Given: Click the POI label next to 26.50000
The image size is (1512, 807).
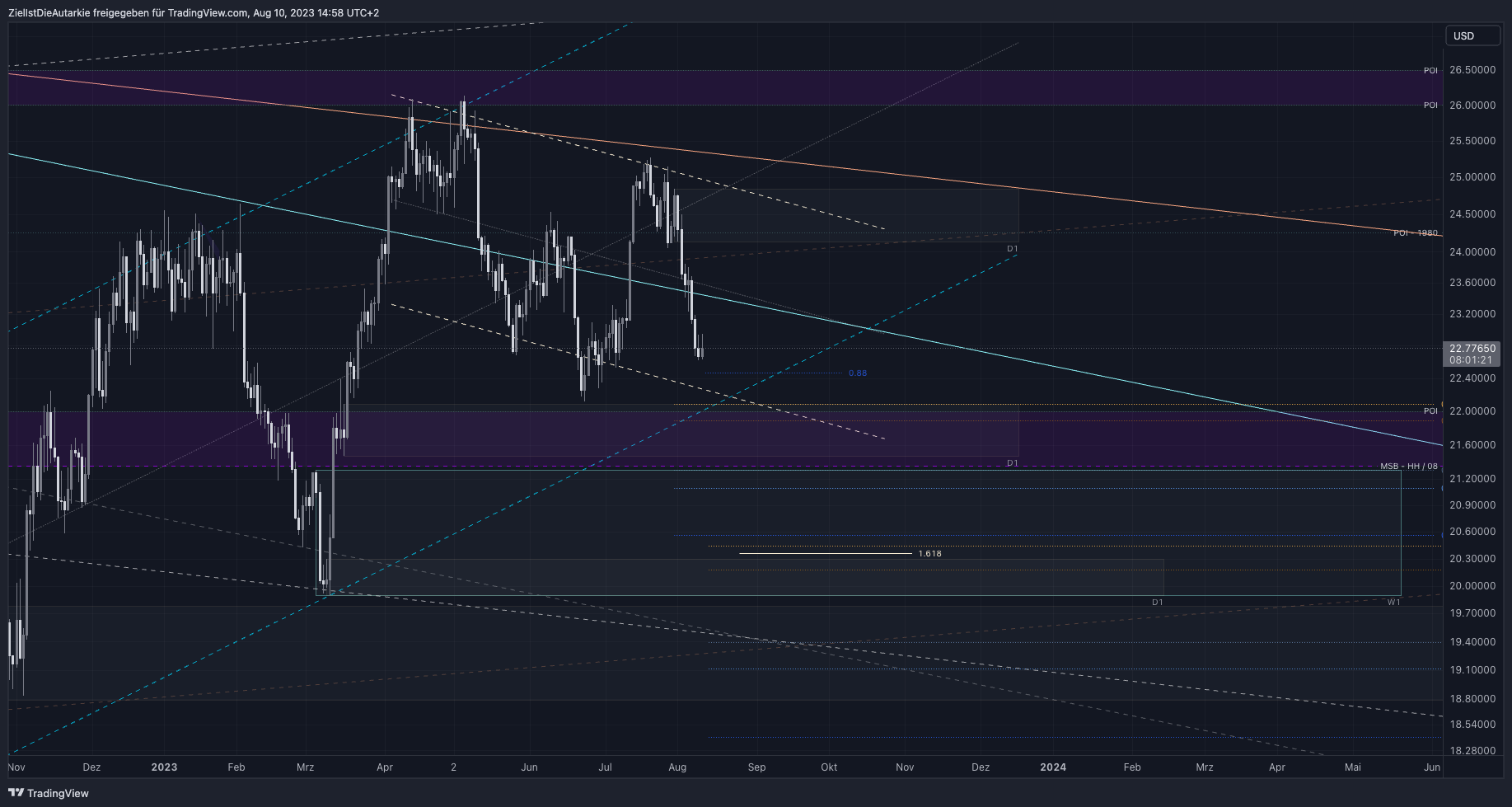Looking at the screenshot, I should coord(1430,71).
